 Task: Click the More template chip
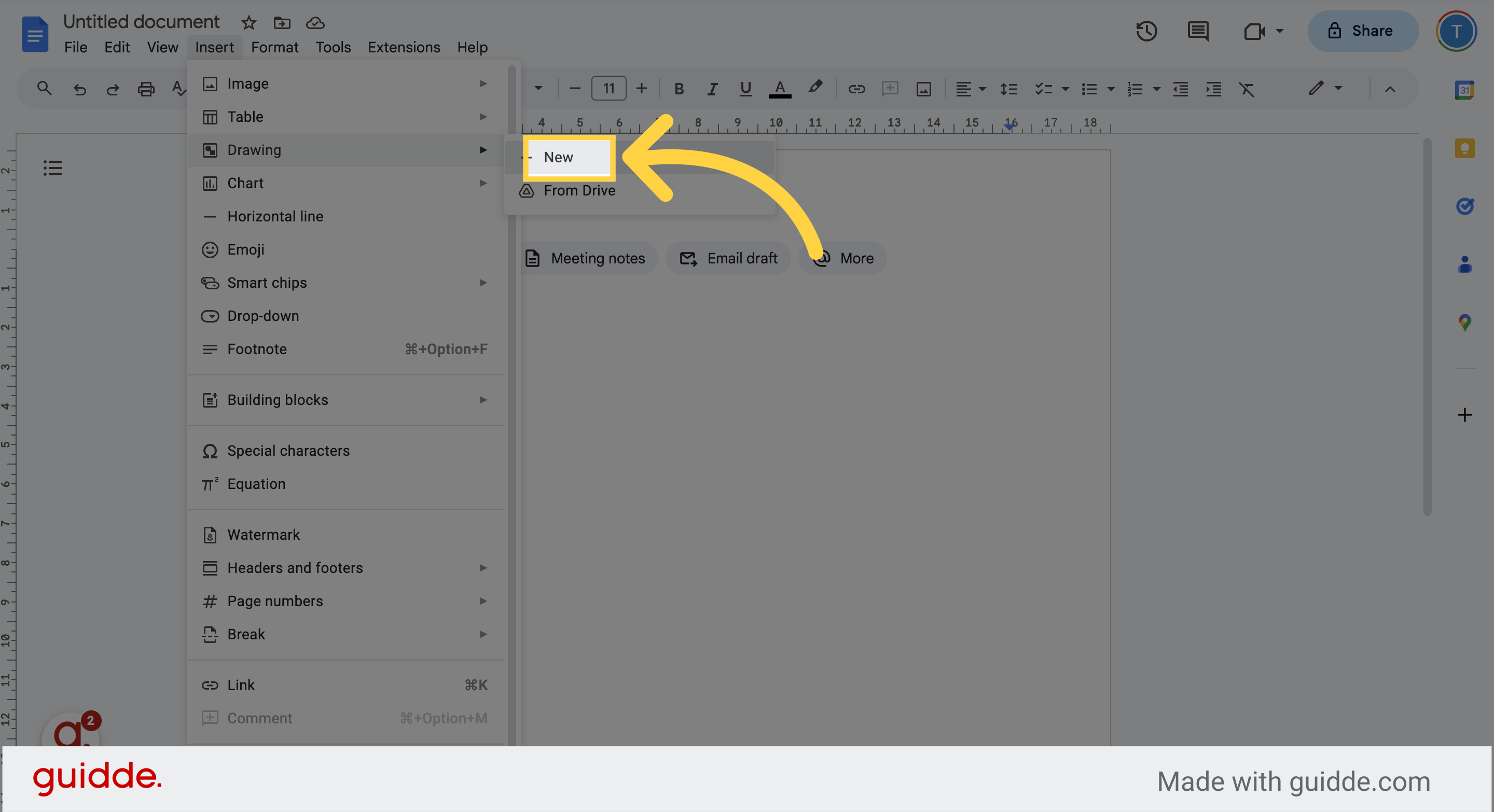point(842,258)
